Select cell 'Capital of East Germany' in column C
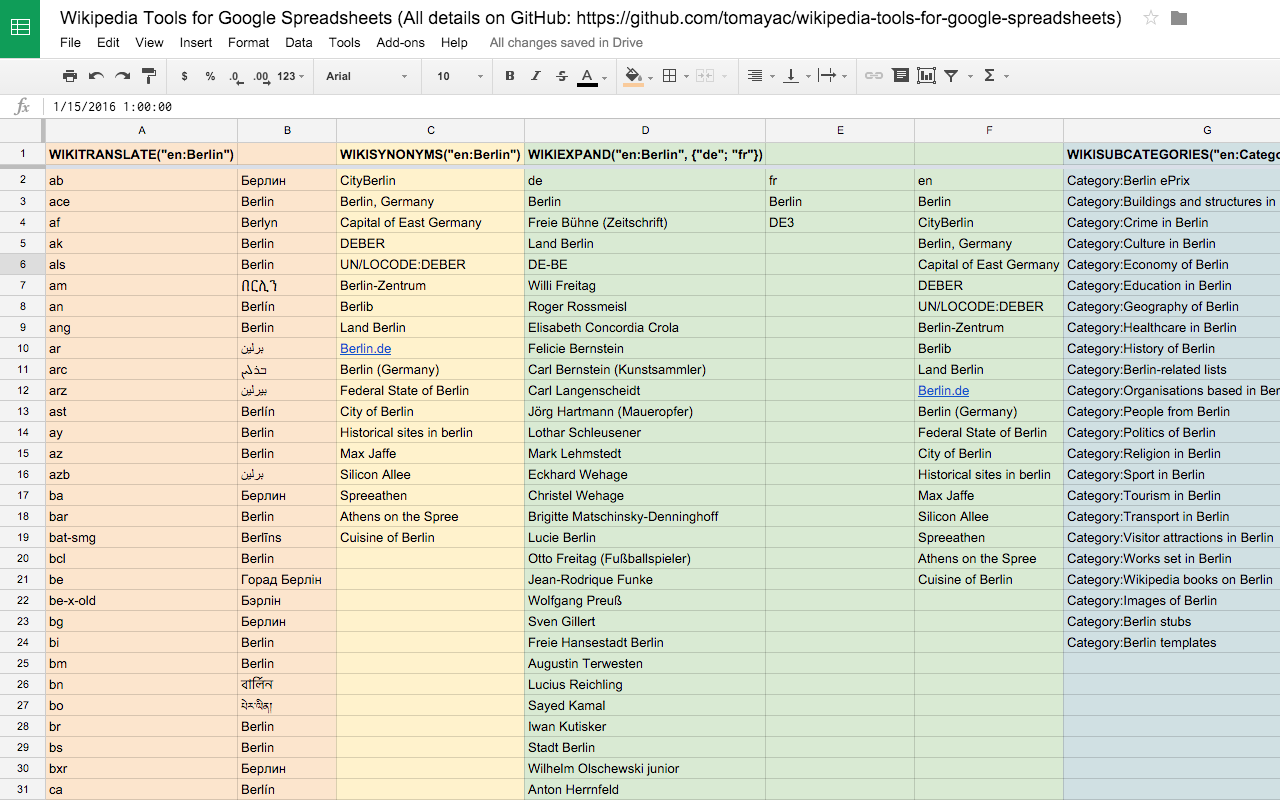This screenshot has height=800, width=1280. tap(430, 223)
